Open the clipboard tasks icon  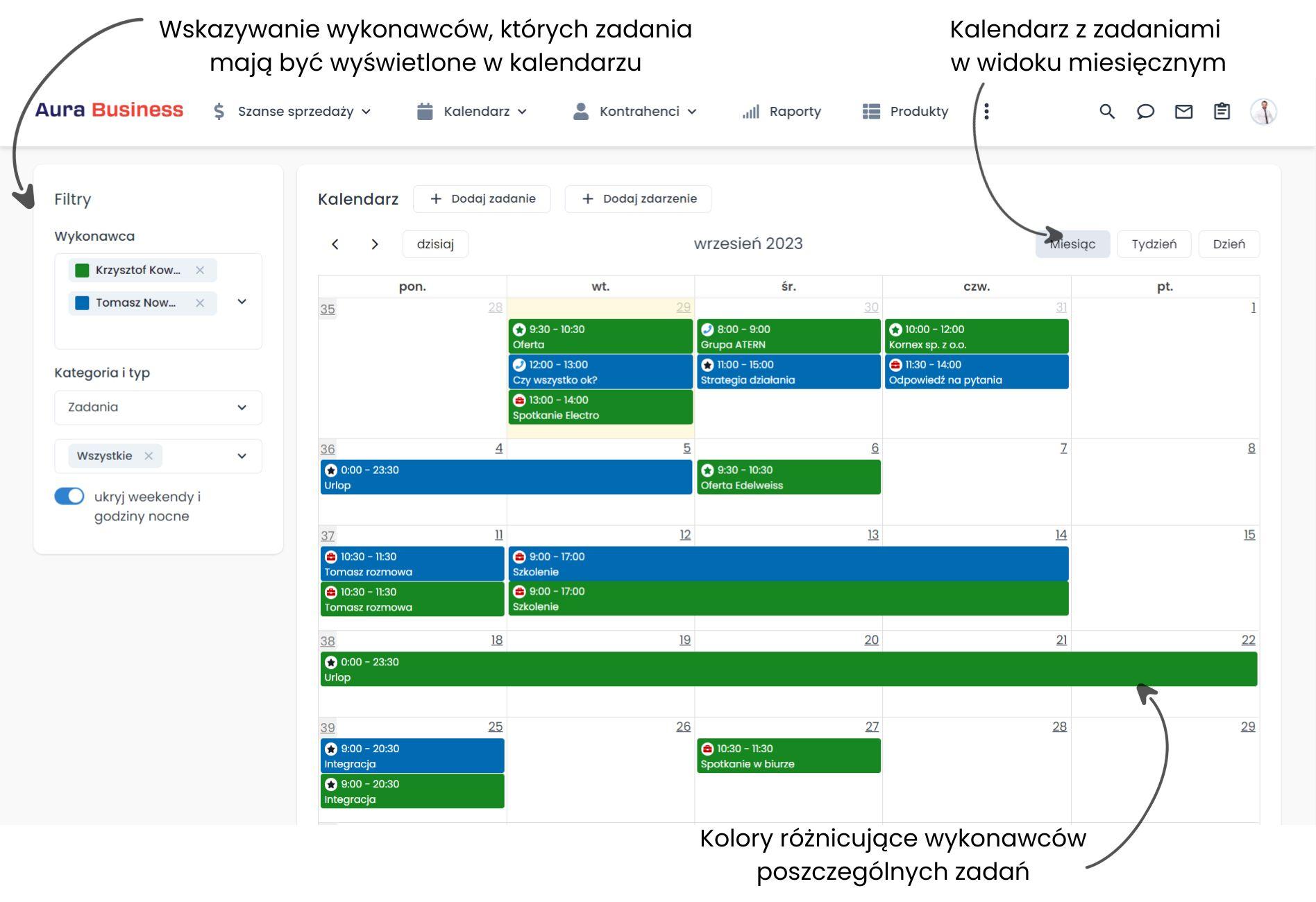point(1222,112)
